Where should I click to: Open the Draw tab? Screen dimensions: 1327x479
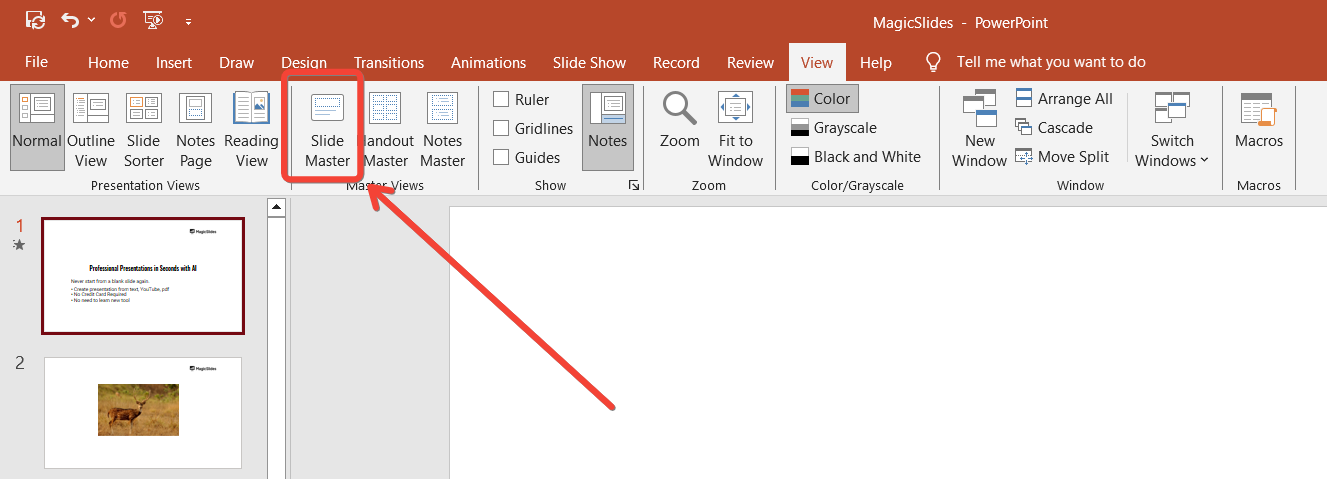tap(237, 62)
